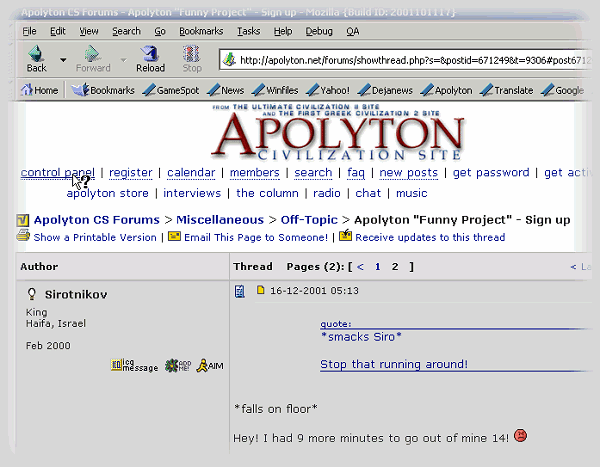Open the Translate bookmark
The width and height of the screenshot is (600, 467).
point(506,90)
